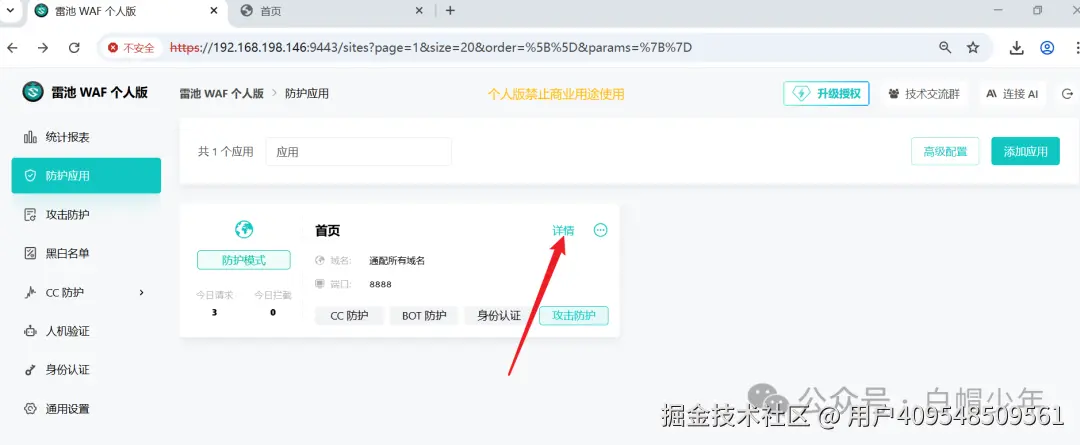Click the globe icon on 首页 card

pos(244,229)
